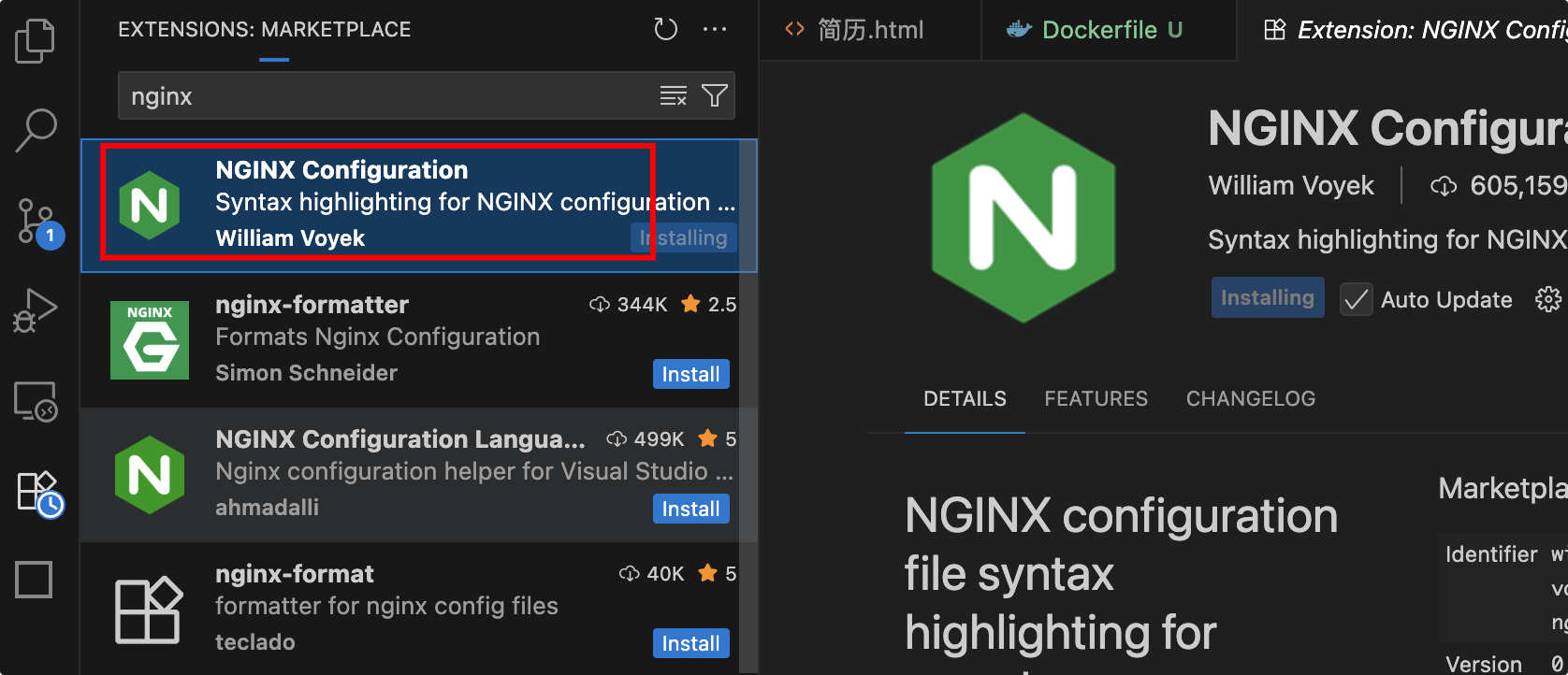
Task: Click the Installing button in details page
Action: click(1268, 297)
